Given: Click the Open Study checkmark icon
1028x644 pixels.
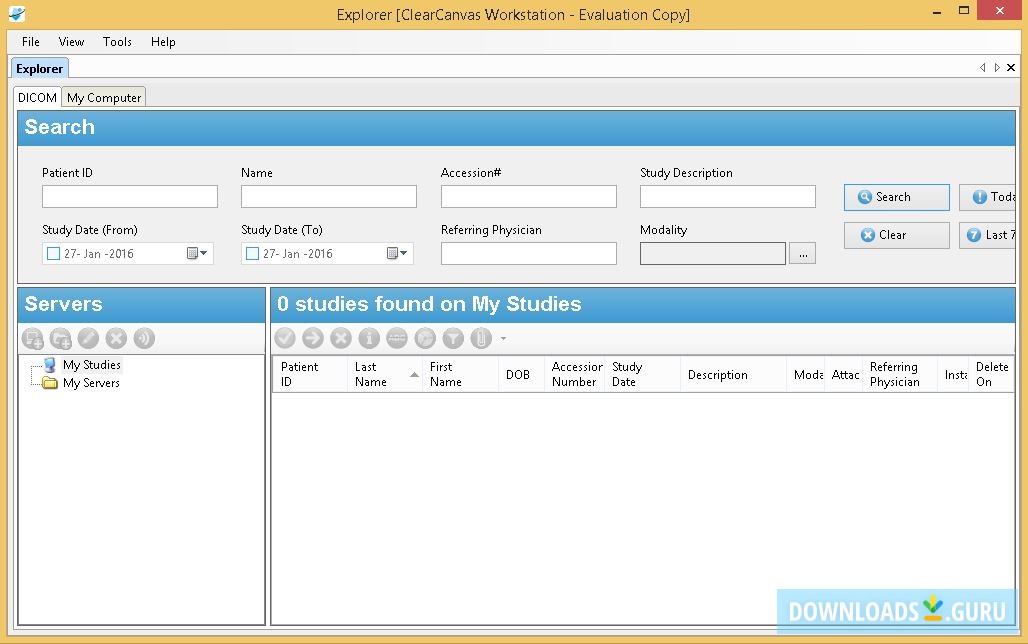Looking at the screenshot, I should (285, 338).
